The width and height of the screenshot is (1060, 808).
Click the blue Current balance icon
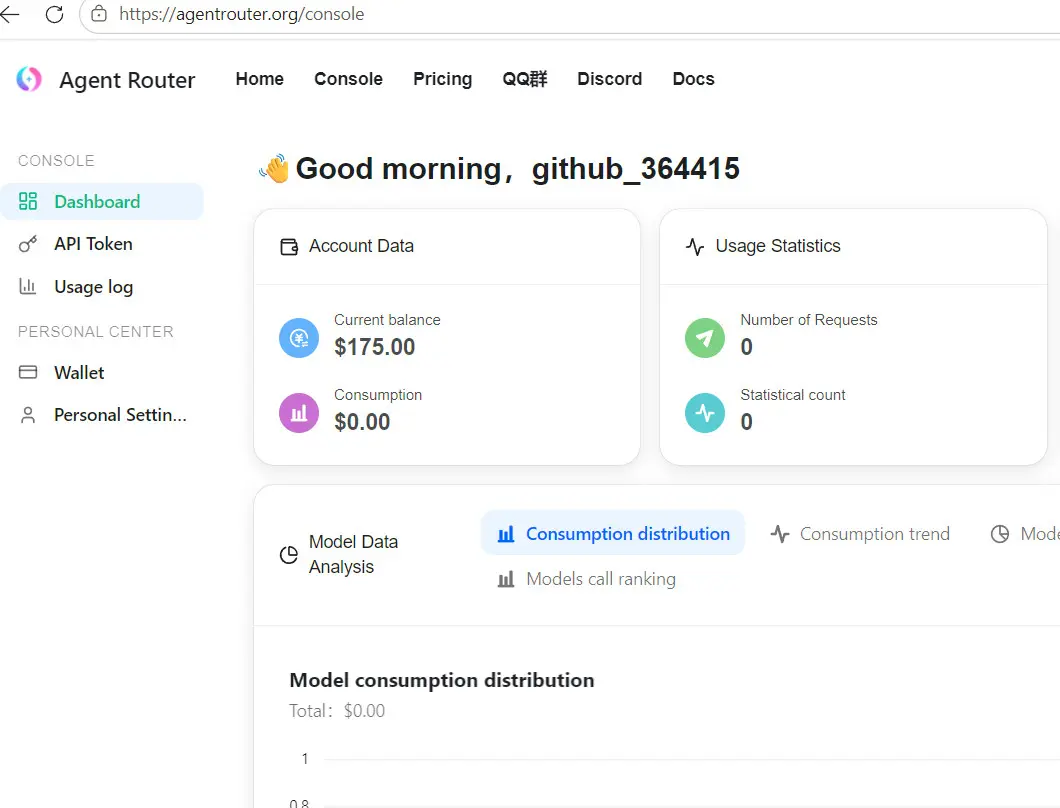pyautogui.click(x=299, y=337)
